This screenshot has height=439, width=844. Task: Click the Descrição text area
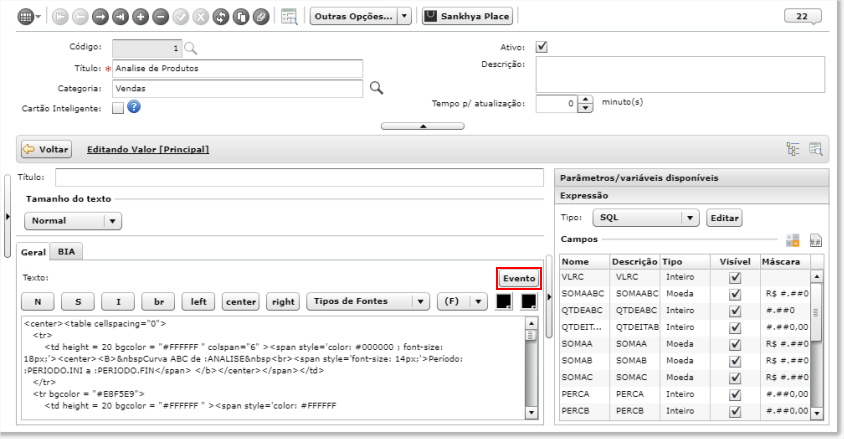coord(680,74)
